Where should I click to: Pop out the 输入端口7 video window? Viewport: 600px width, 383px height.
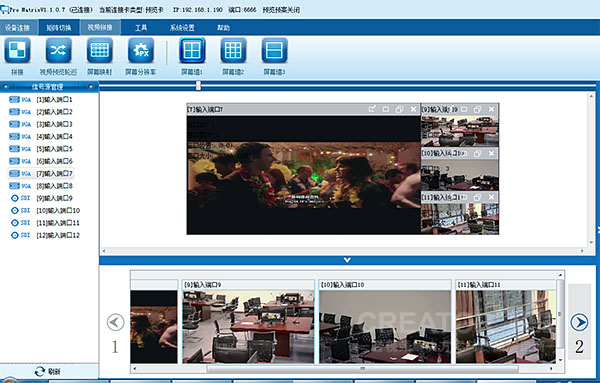click(x=372, y=109)
